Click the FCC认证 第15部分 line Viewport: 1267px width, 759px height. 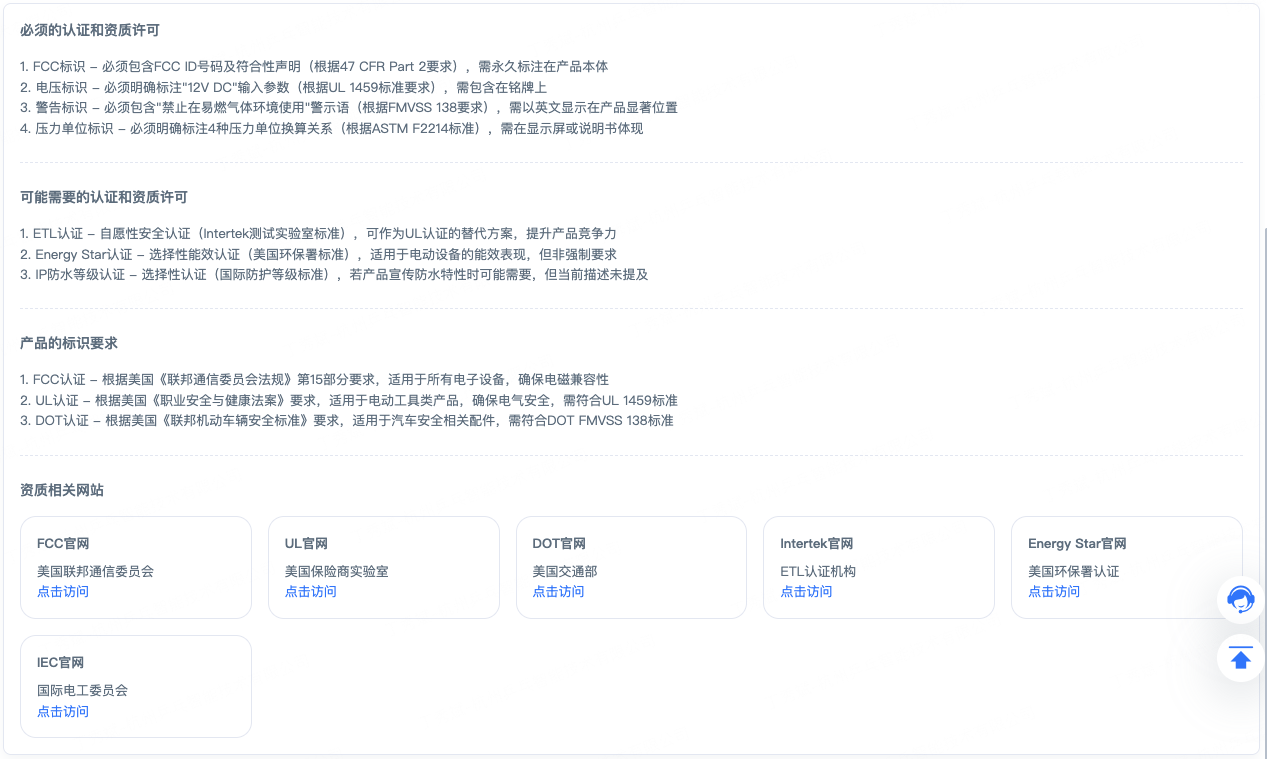pos(314,380)
